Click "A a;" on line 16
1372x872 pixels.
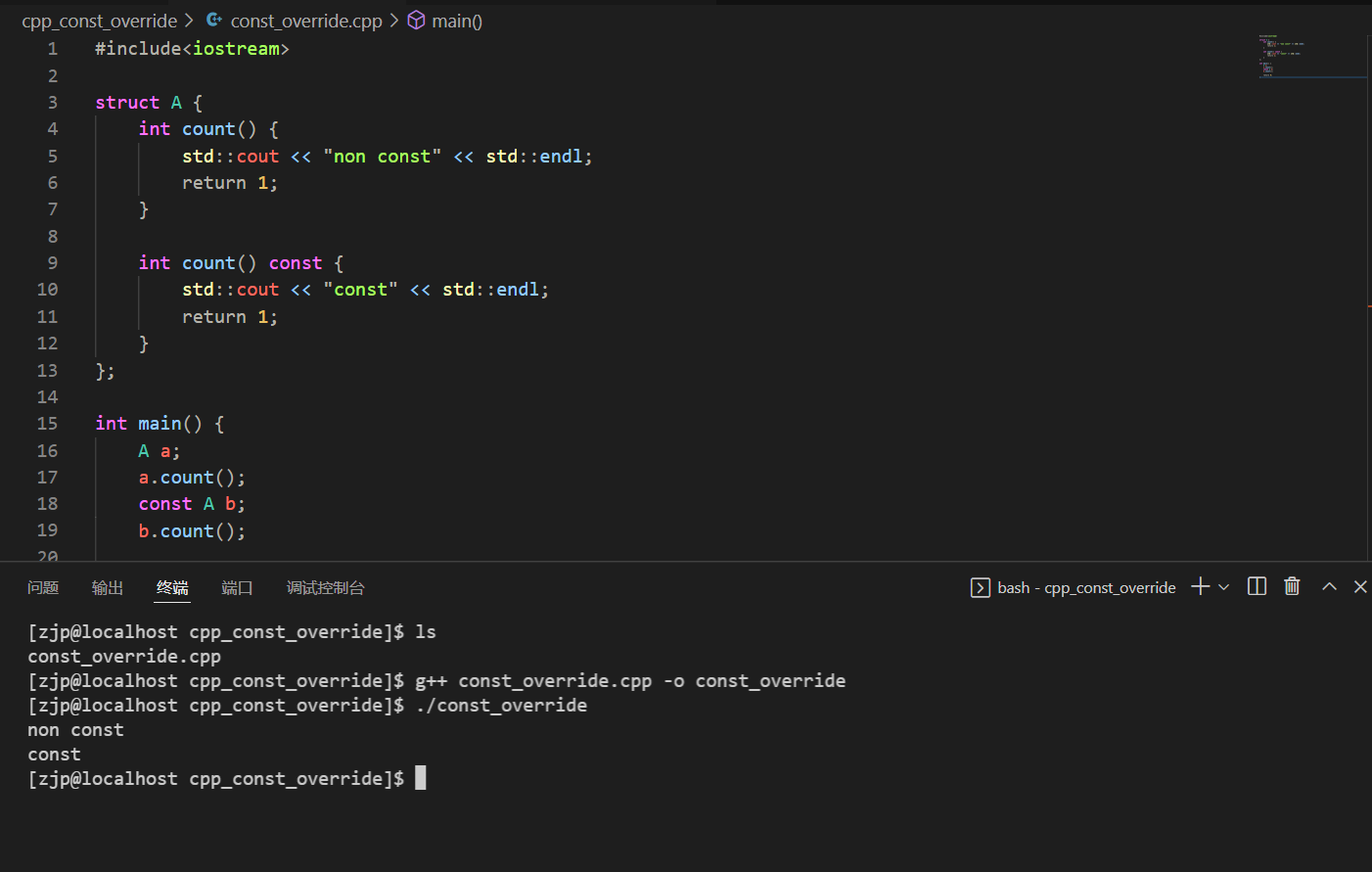[160, 451]
